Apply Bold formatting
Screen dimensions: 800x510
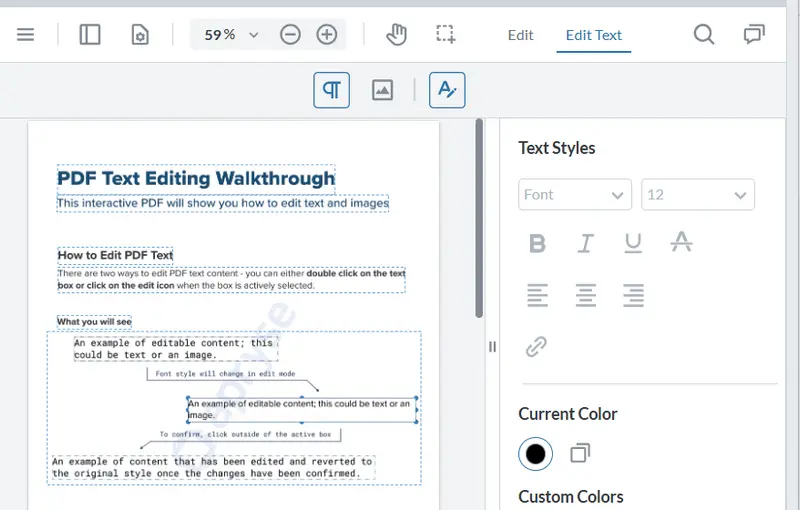click(x=537, y=243)
